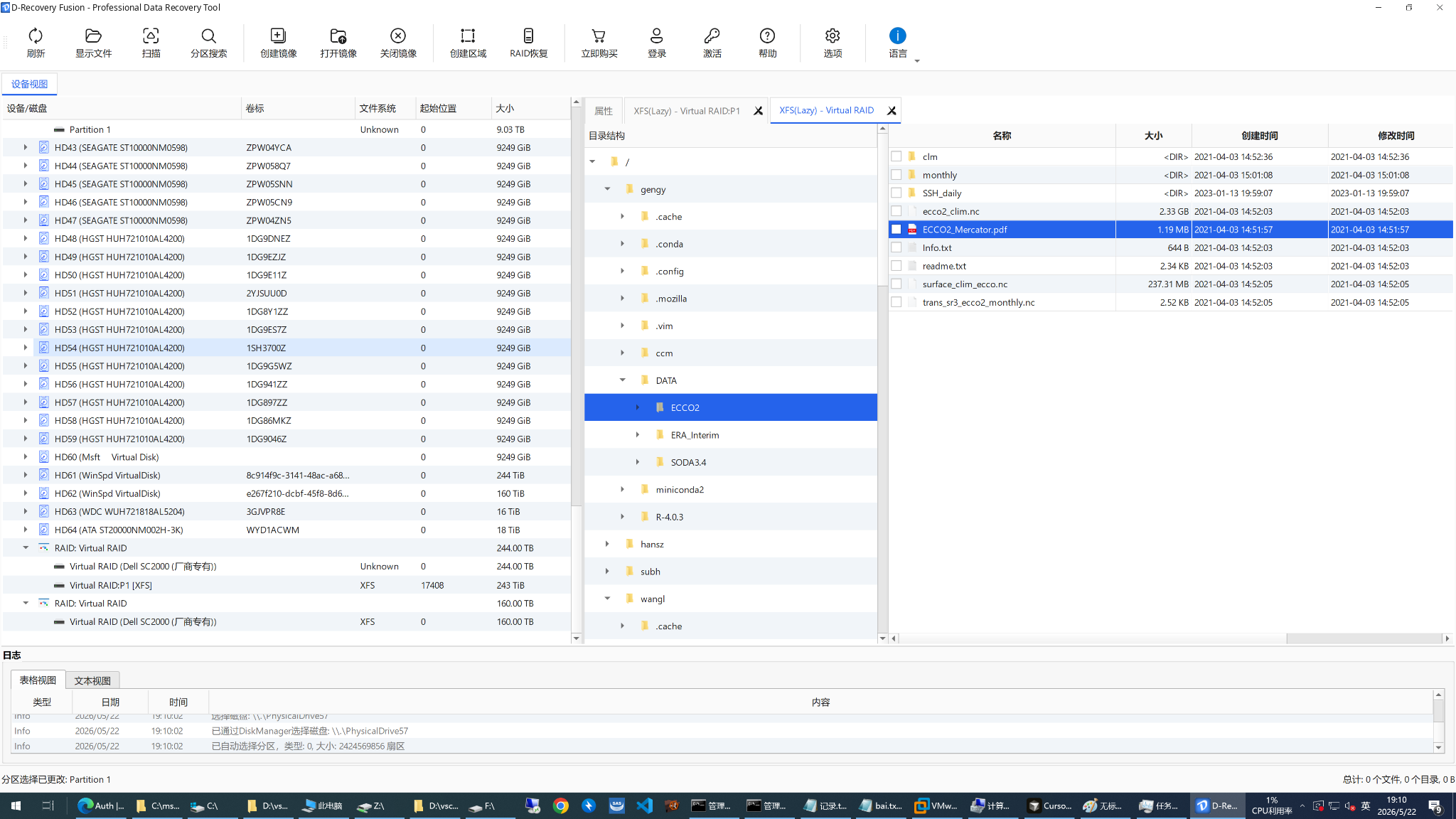The width and height of the screenshot is (1456, 819).
Task: Collapse the DATA folder node
Action: pos(622,380)
